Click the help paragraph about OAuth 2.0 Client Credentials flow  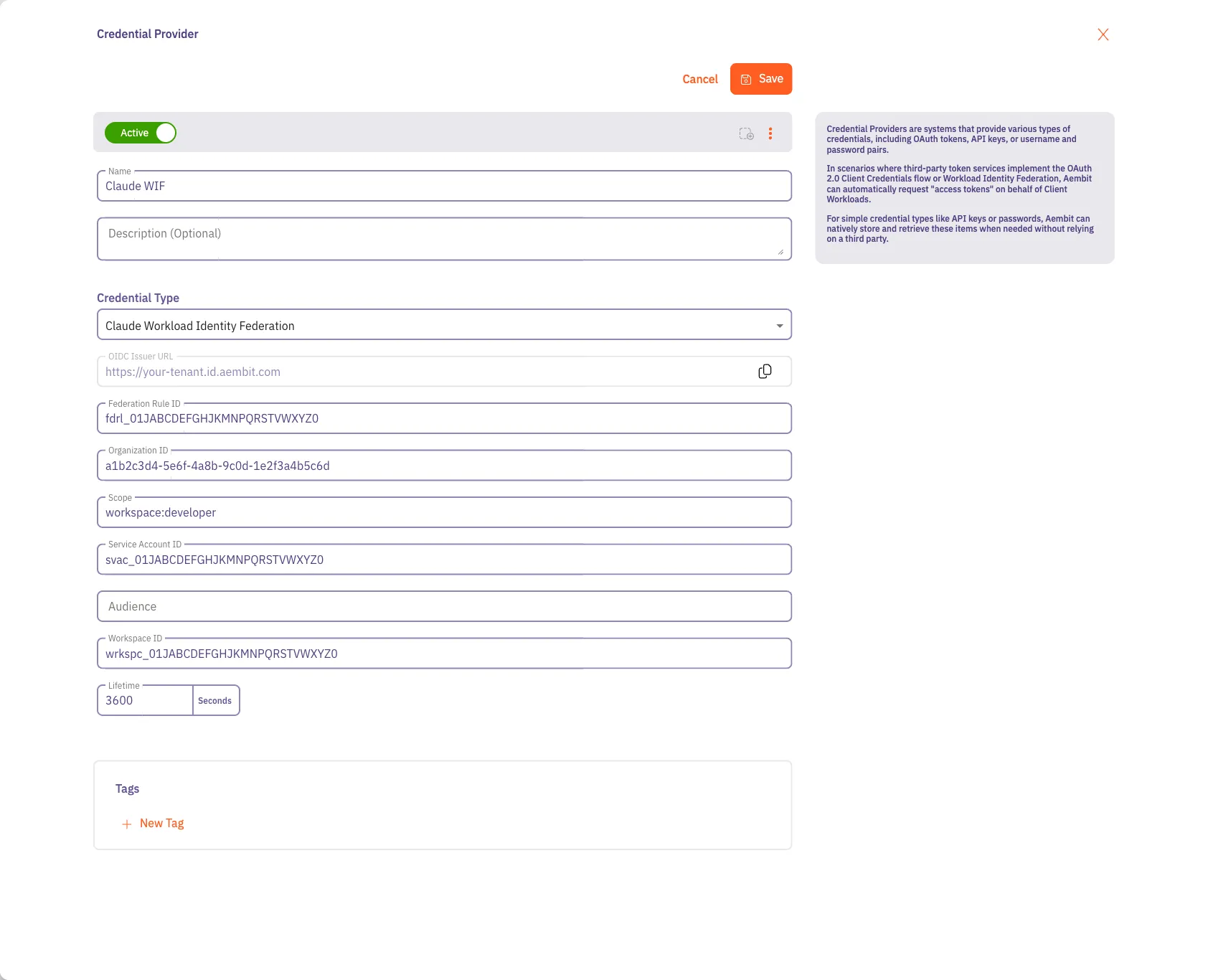959,184
